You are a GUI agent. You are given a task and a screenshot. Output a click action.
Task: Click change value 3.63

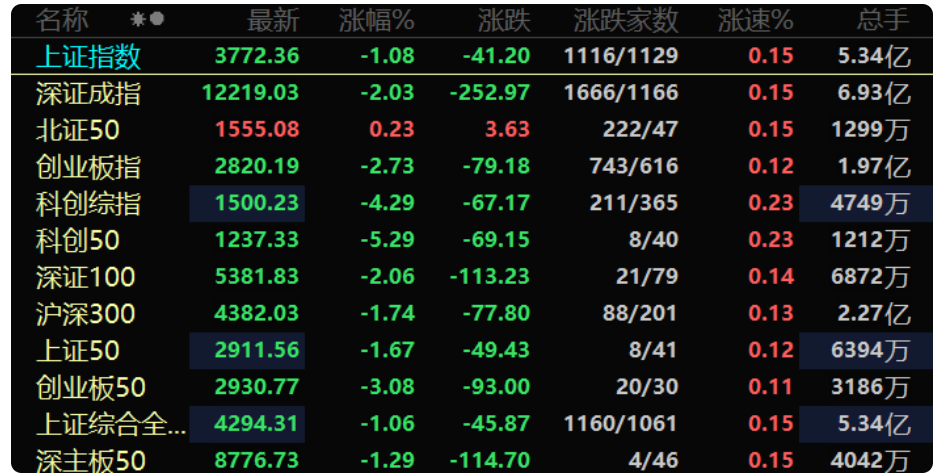pyautogui.click(x=508, y=129)
